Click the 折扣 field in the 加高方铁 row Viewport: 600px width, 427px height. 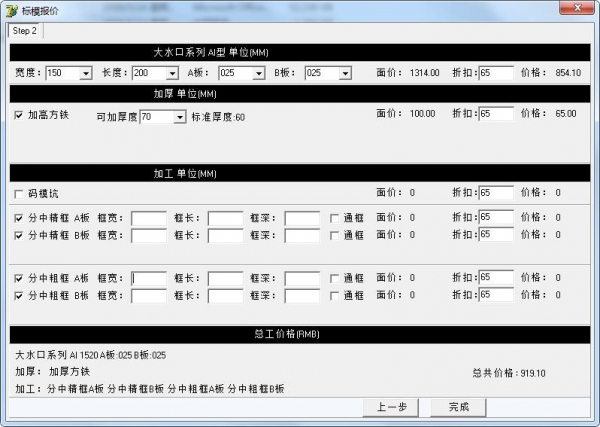[x=496, y=114]
